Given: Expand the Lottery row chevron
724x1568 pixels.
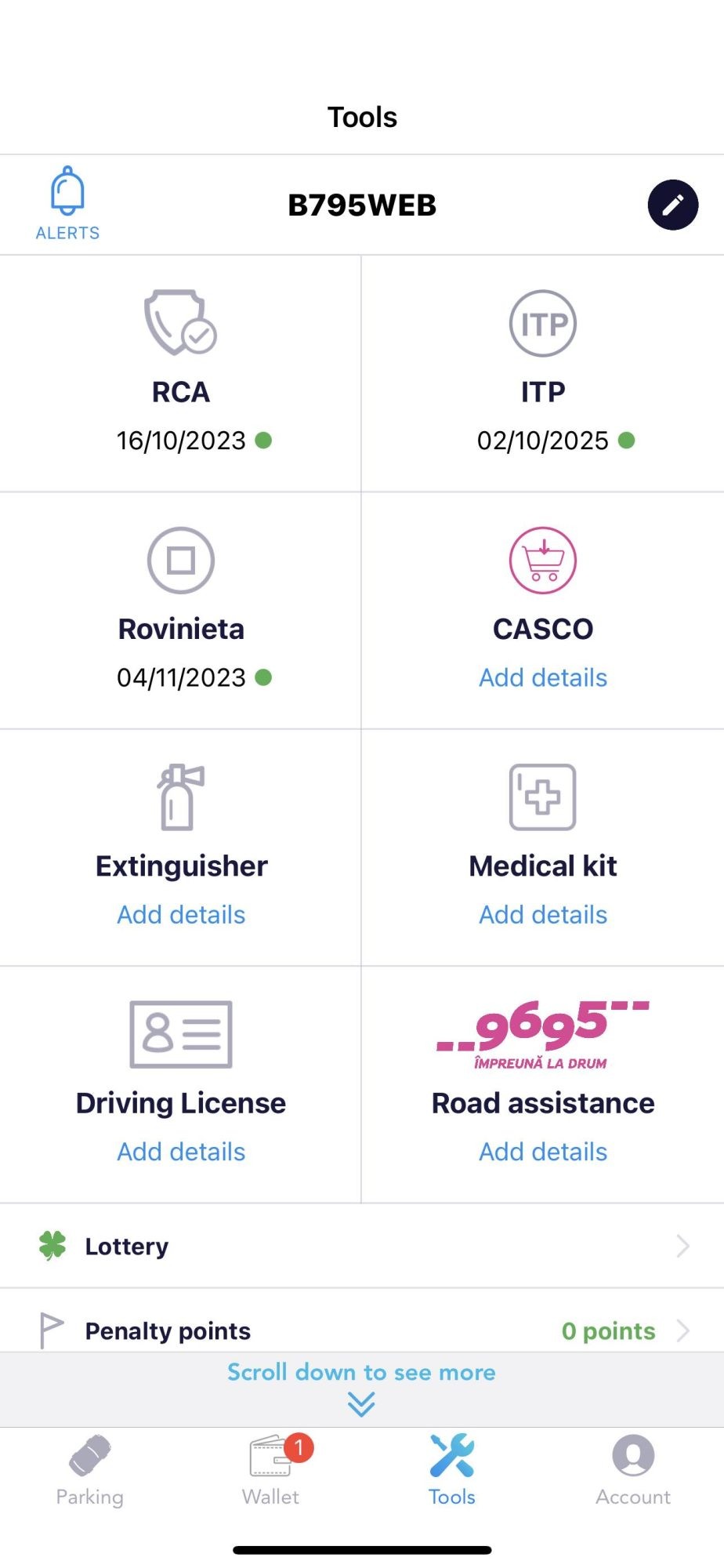Looking at the screenshot, I should 682,1246.
